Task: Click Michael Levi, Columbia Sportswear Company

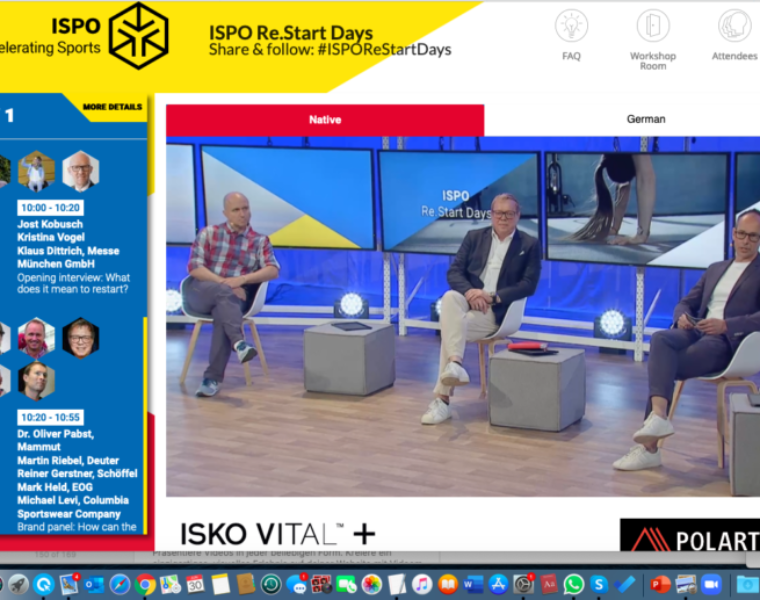Action: (73, 507)
